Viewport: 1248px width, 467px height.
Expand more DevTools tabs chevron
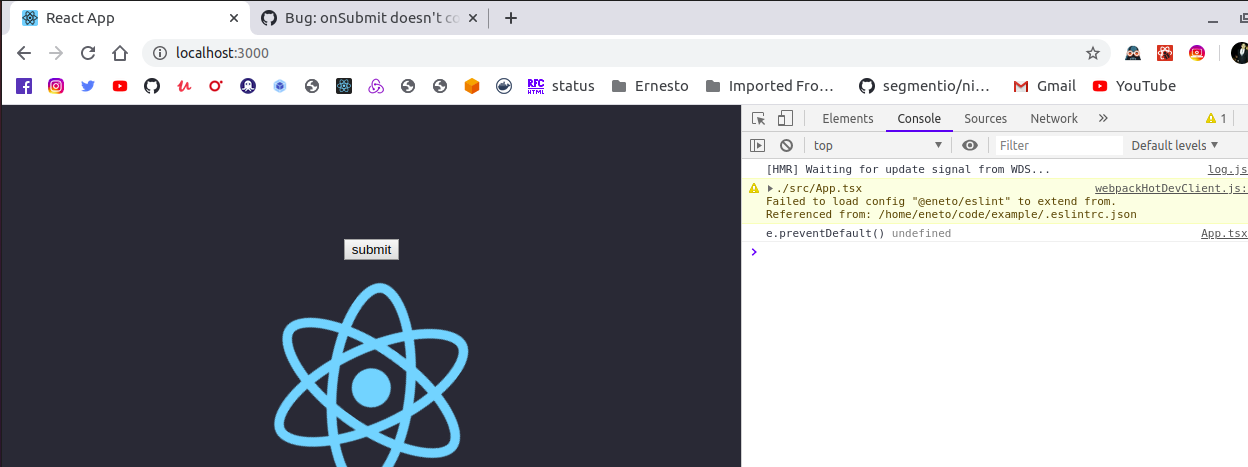(x=1103, y=118)
